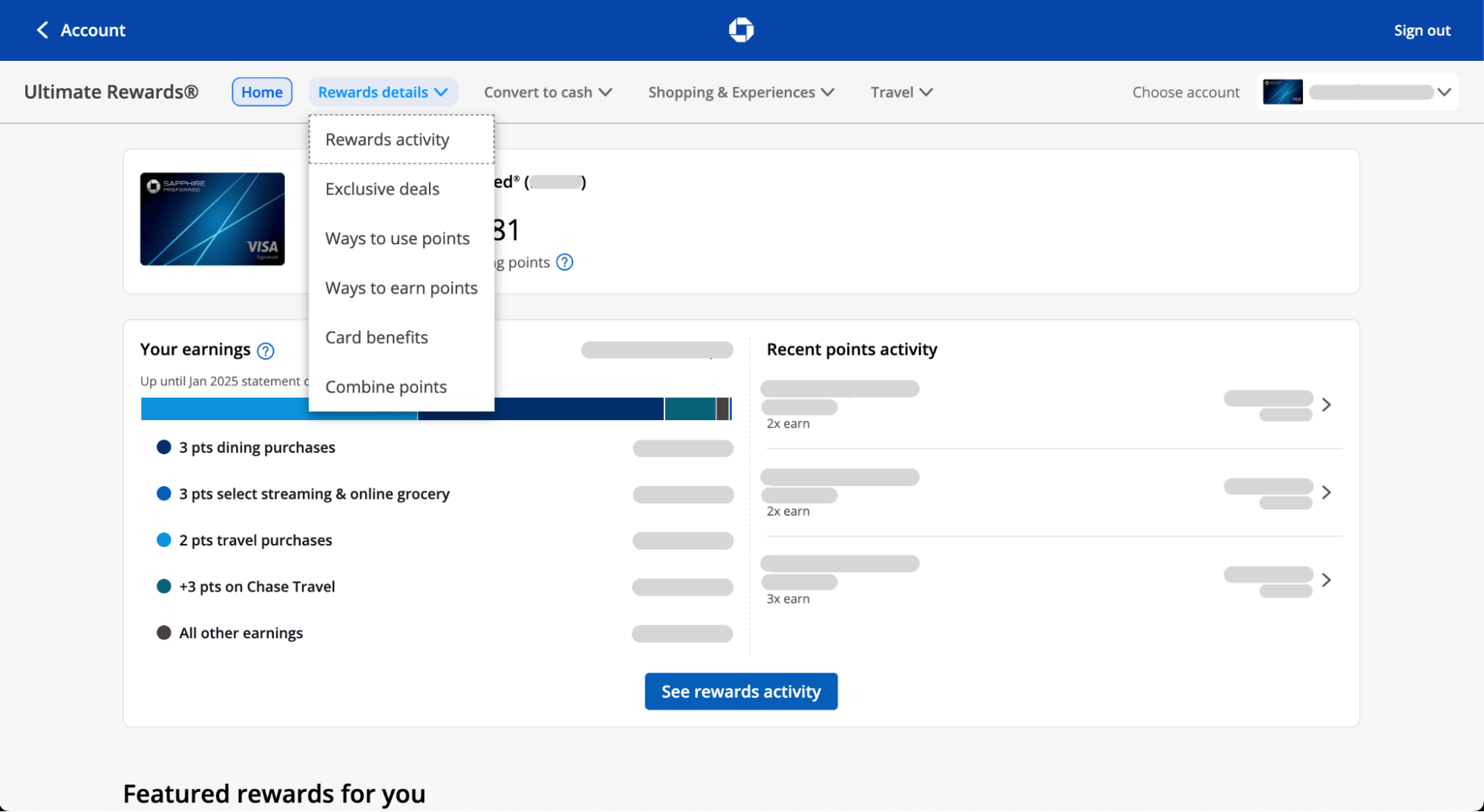Select Combine points from dropdown menu
Screen dimensions: 1484x812
386,386
